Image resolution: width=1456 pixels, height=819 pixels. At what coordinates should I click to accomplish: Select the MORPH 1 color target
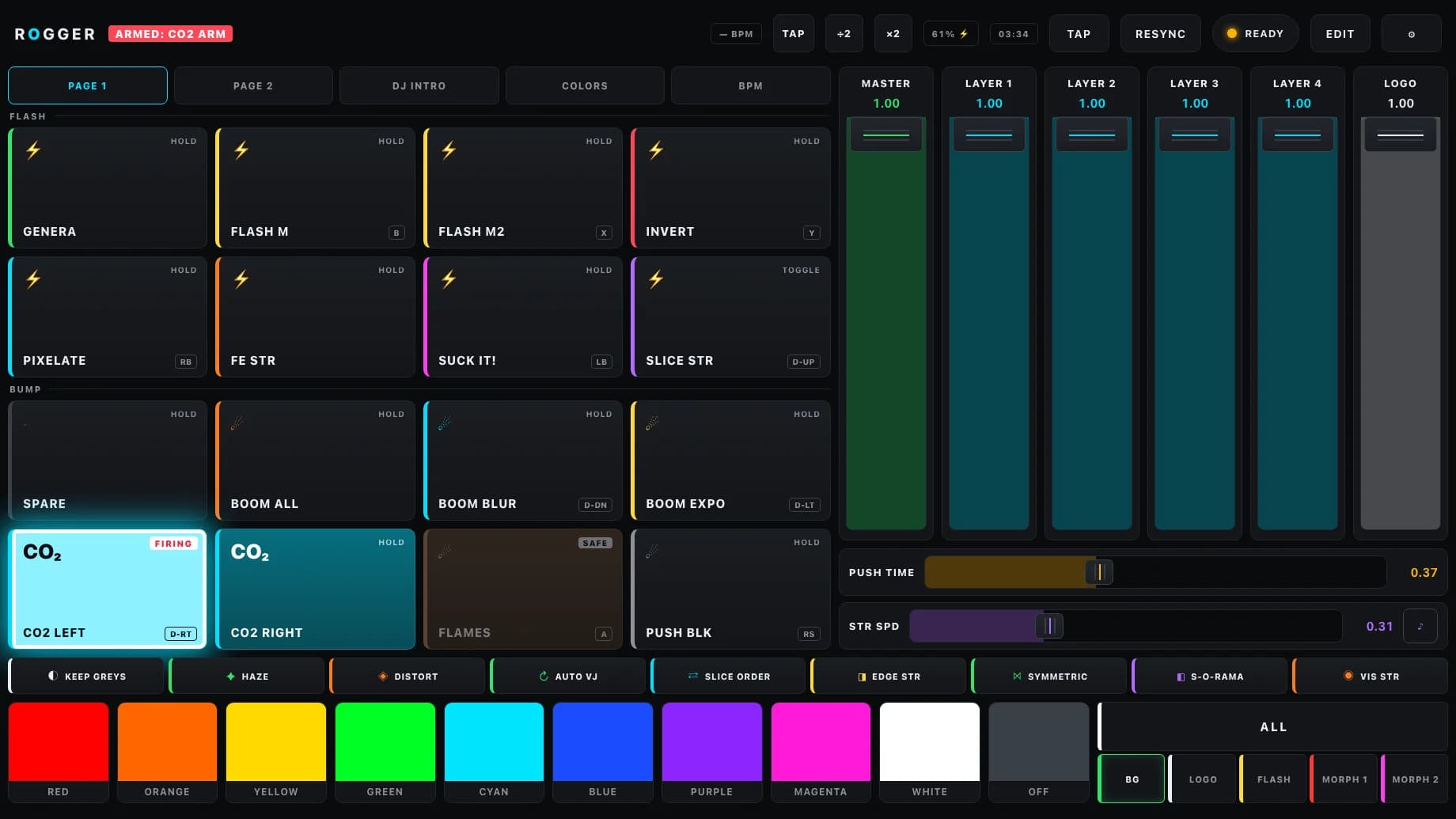(x=1344, y=779)
